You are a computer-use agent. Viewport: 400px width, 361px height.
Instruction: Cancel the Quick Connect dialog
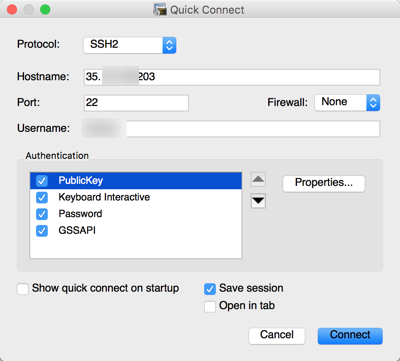tap(277, 336)
